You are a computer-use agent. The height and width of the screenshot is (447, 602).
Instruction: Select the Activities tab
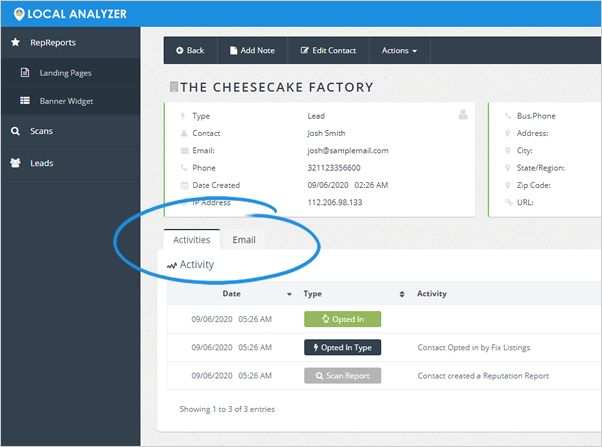pyautogui.click(x=192, y=240)
